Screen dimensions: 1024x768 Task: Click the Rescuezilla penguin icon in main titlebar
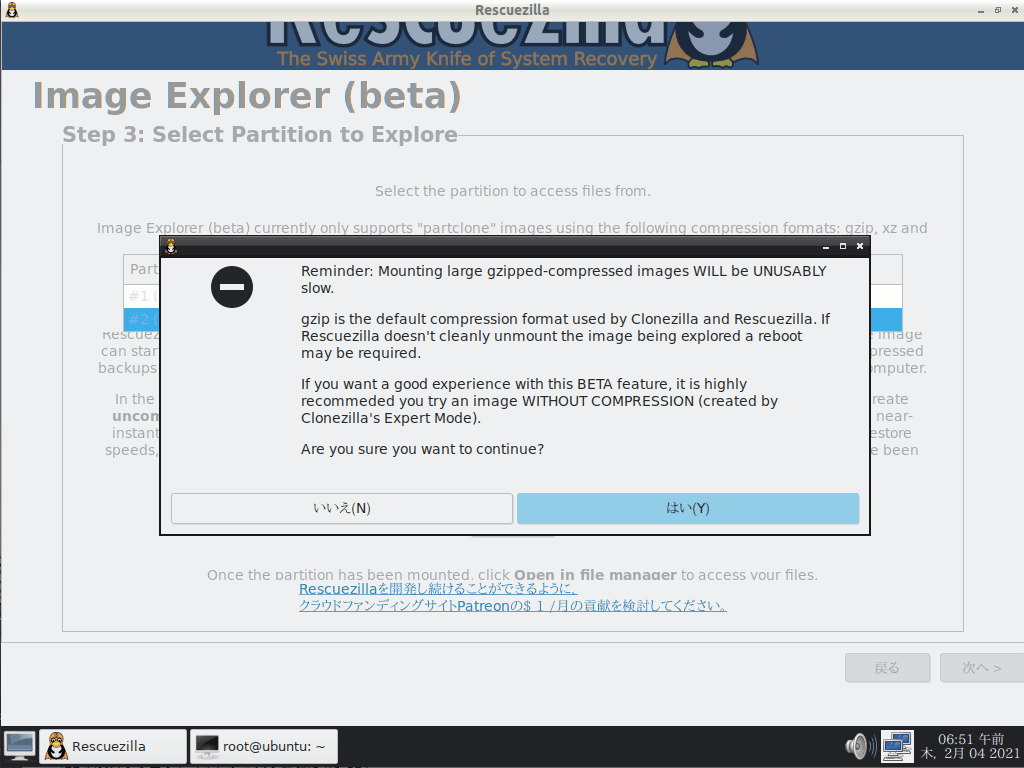[12, 10]
